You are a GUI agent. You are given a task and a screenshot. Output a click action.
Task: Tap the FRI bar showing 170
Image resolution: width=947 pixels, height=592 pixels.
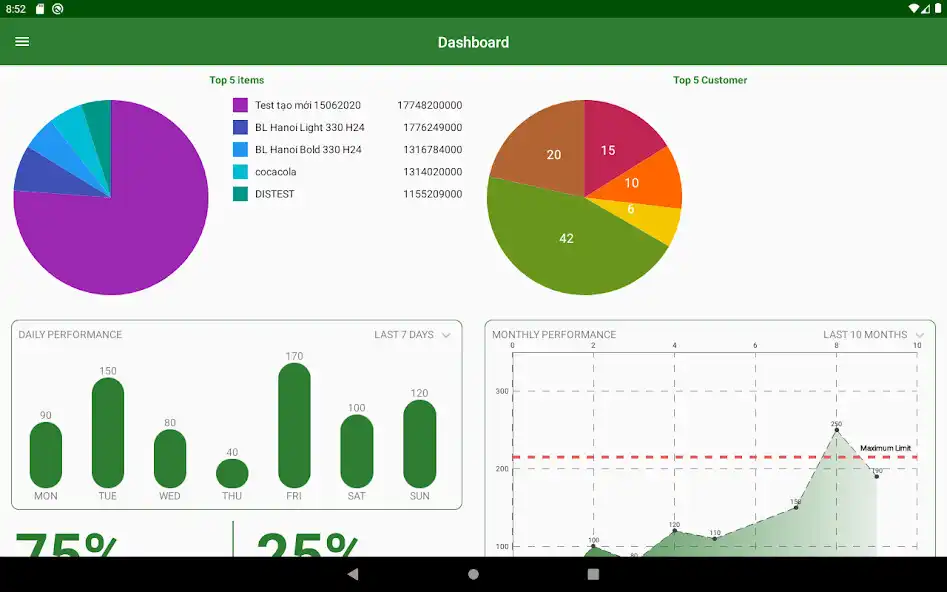click(x=295, y=425)
